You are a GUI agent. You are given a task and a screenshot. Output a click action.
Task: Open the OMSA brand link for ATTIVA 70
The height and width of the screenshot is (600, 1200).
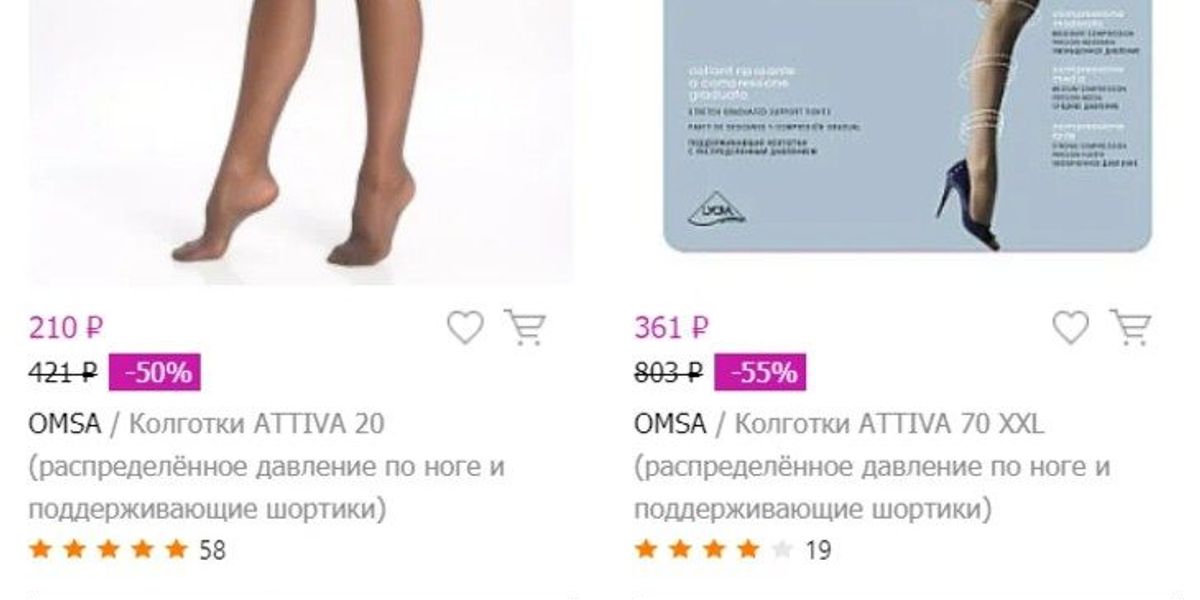(x=671, y=424)
